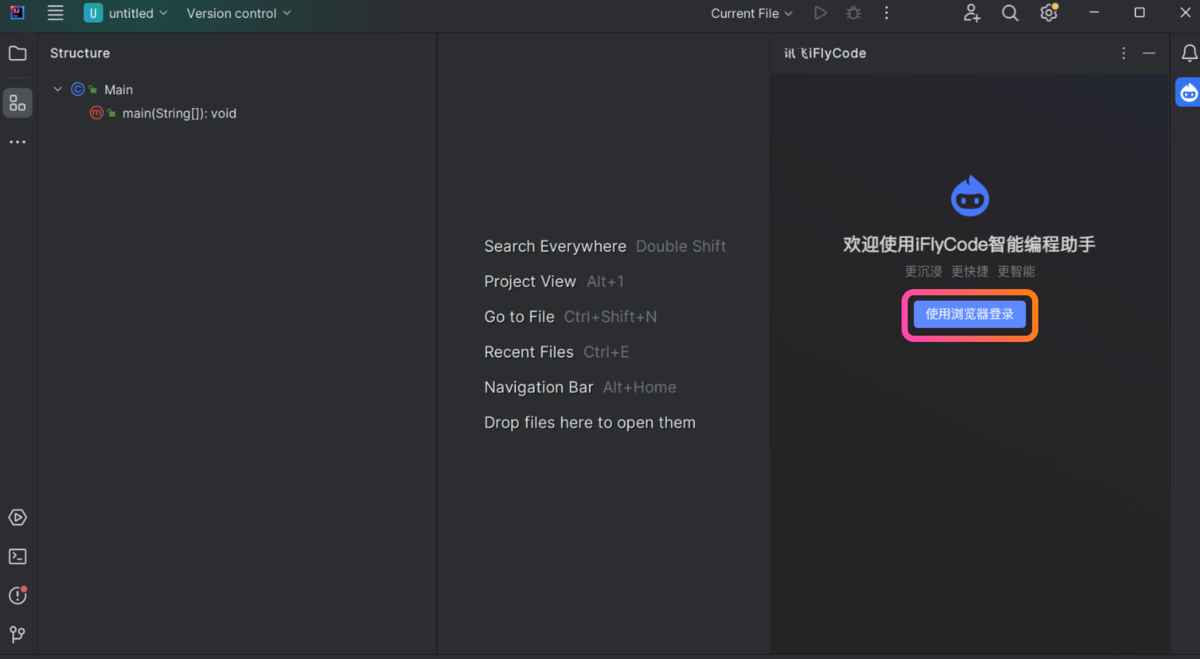Collapse the Main class node in Structure
The image size is (1200, 659).
click(57, 89)
